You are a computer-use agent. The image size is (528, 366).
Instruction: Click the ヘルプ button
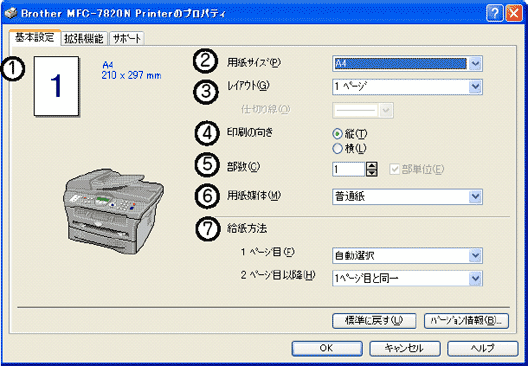[483, 348]
